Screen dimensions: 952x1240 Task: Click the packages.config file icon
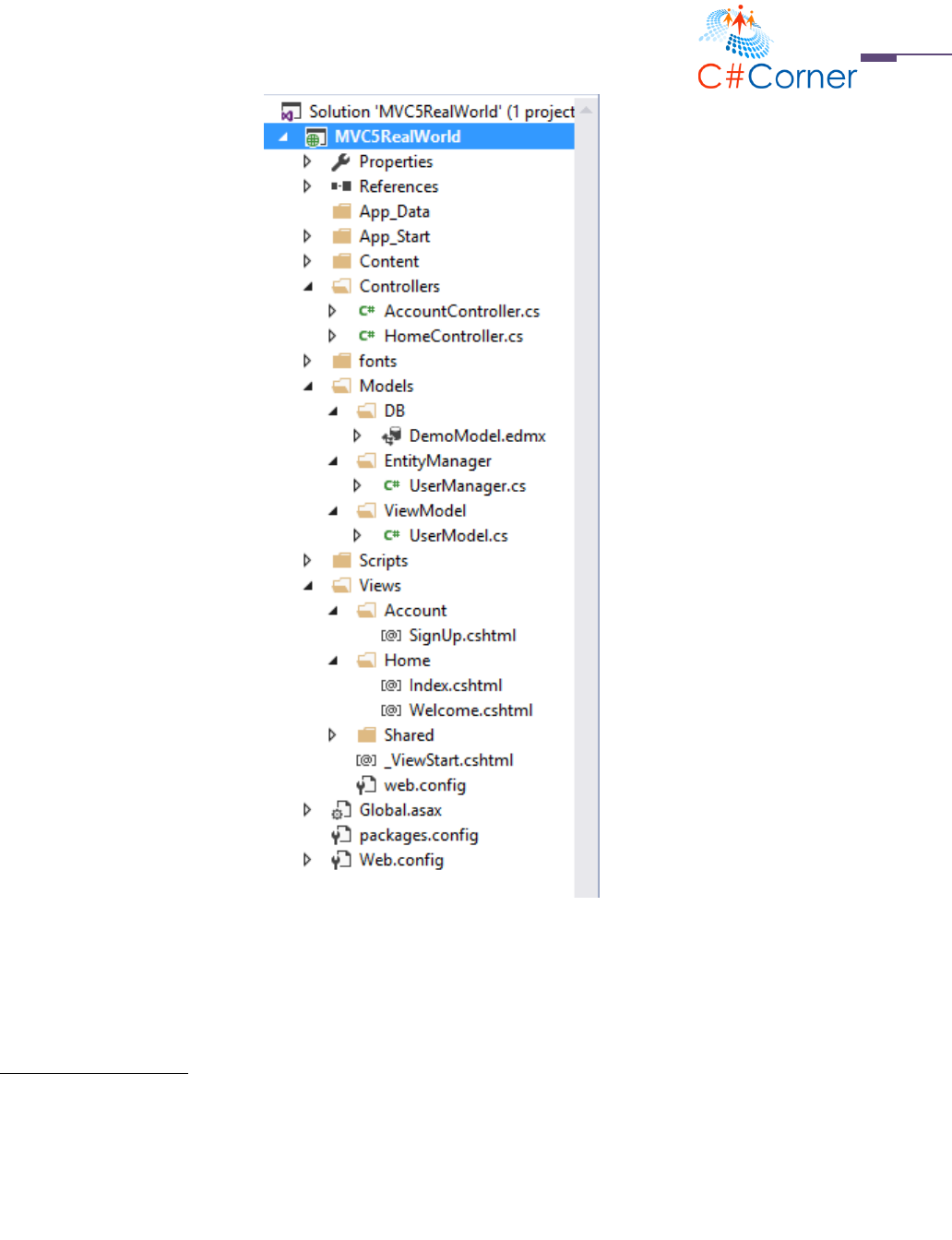point(341,835)
